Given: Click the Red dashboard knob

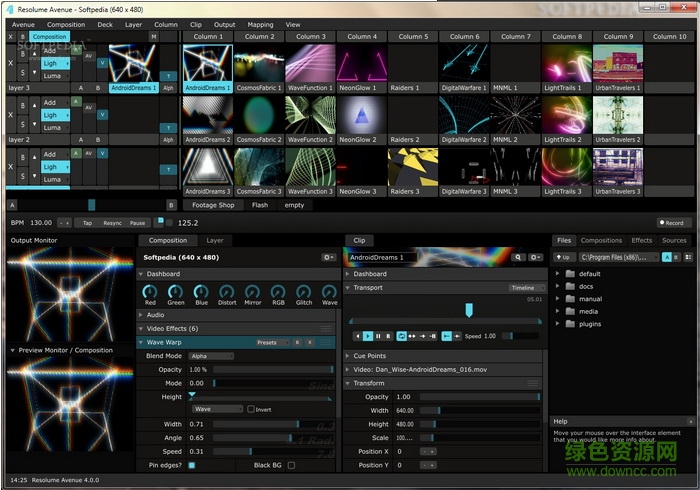Looking at the screenshot, I should click(x=150, y=291).
